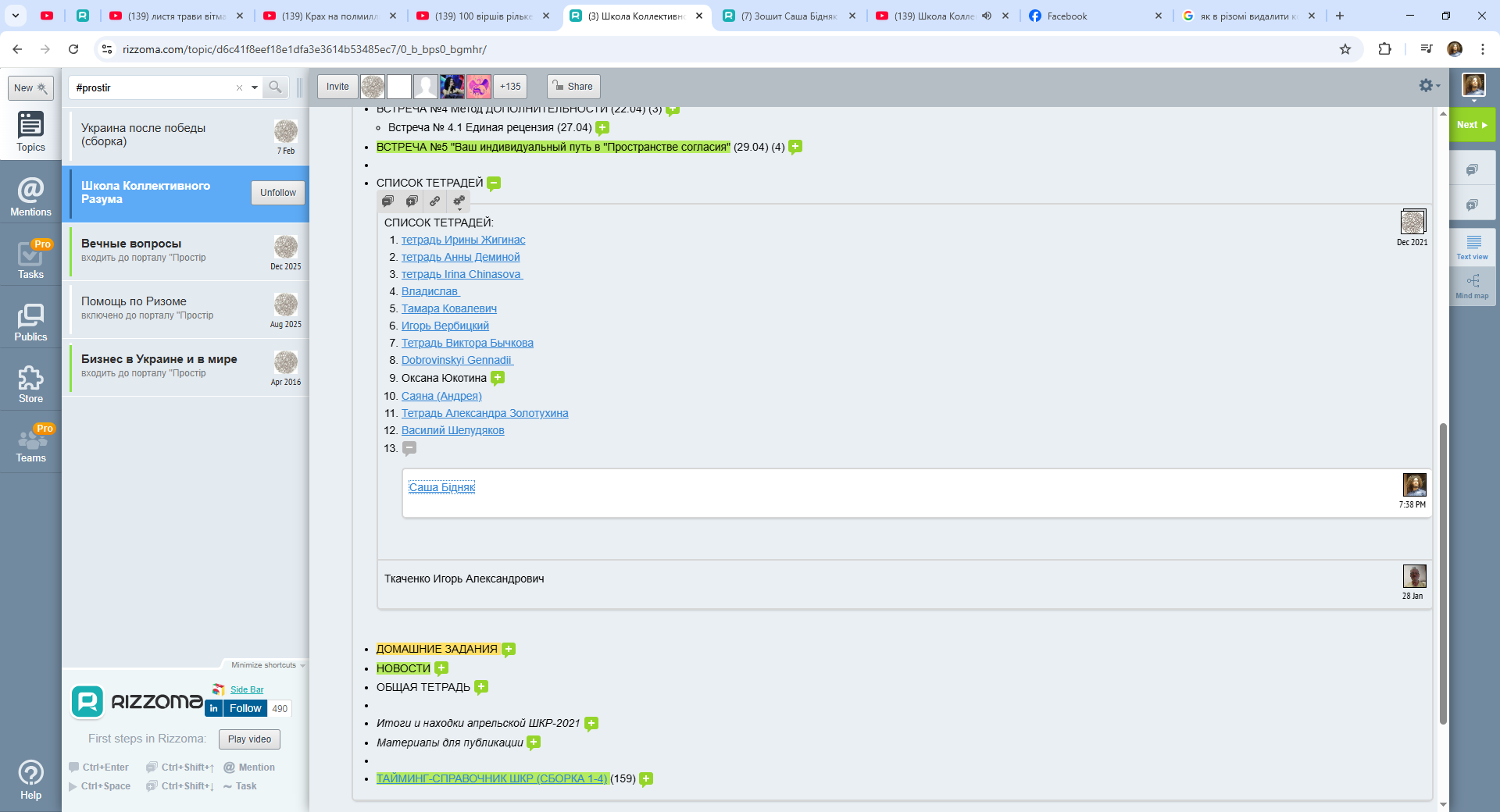The height and width of the screenshot is (812, 1500).
Task: Switch to the Facebook browser tab
Action: coord(1094,16)
